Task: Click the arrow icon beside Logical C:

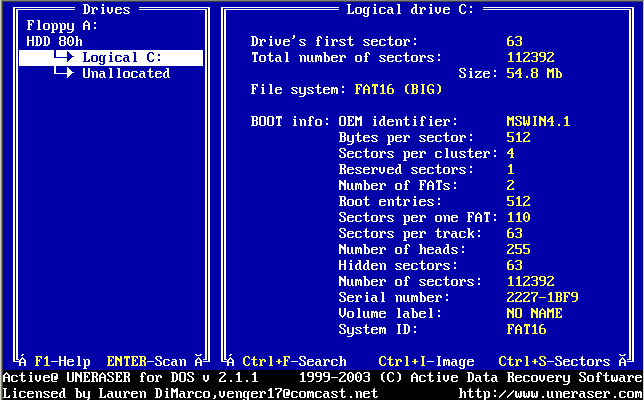Action: [x=64, y=56]
